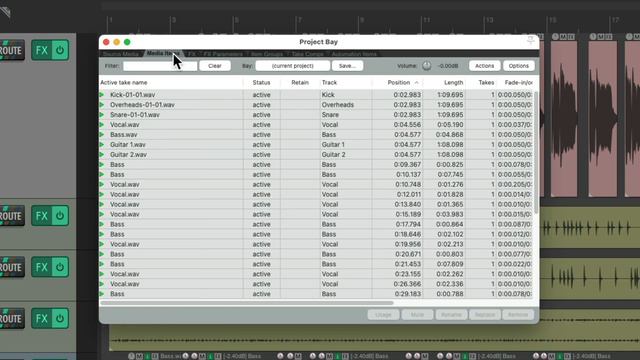The image size is (640, 360).
Task: Click the Rename button
Action: pyautogui.click(x=451, y=315)
